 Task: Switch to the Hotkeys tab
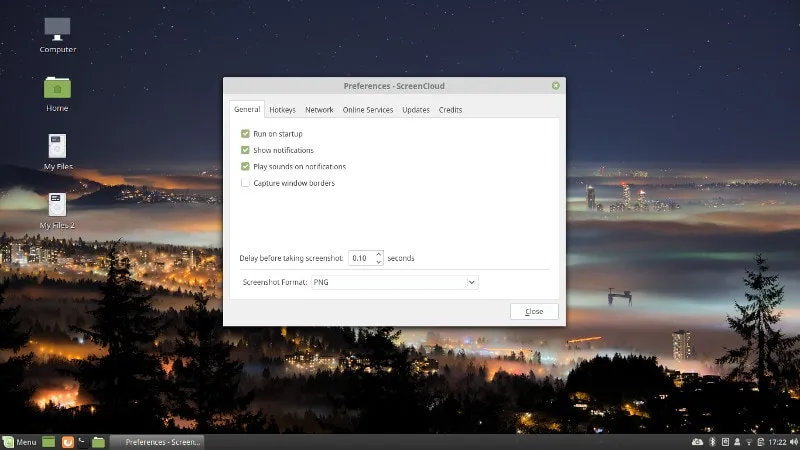coord(281,110)
